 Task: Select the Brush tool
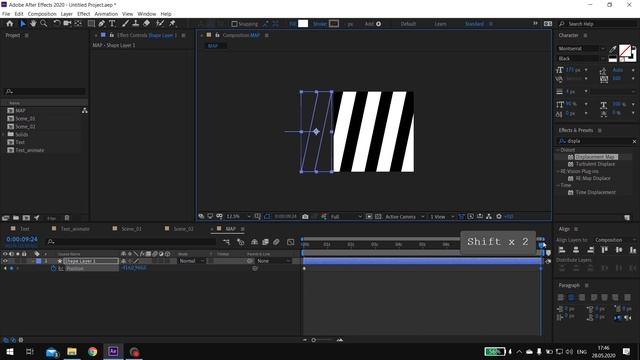pos(125,24)
